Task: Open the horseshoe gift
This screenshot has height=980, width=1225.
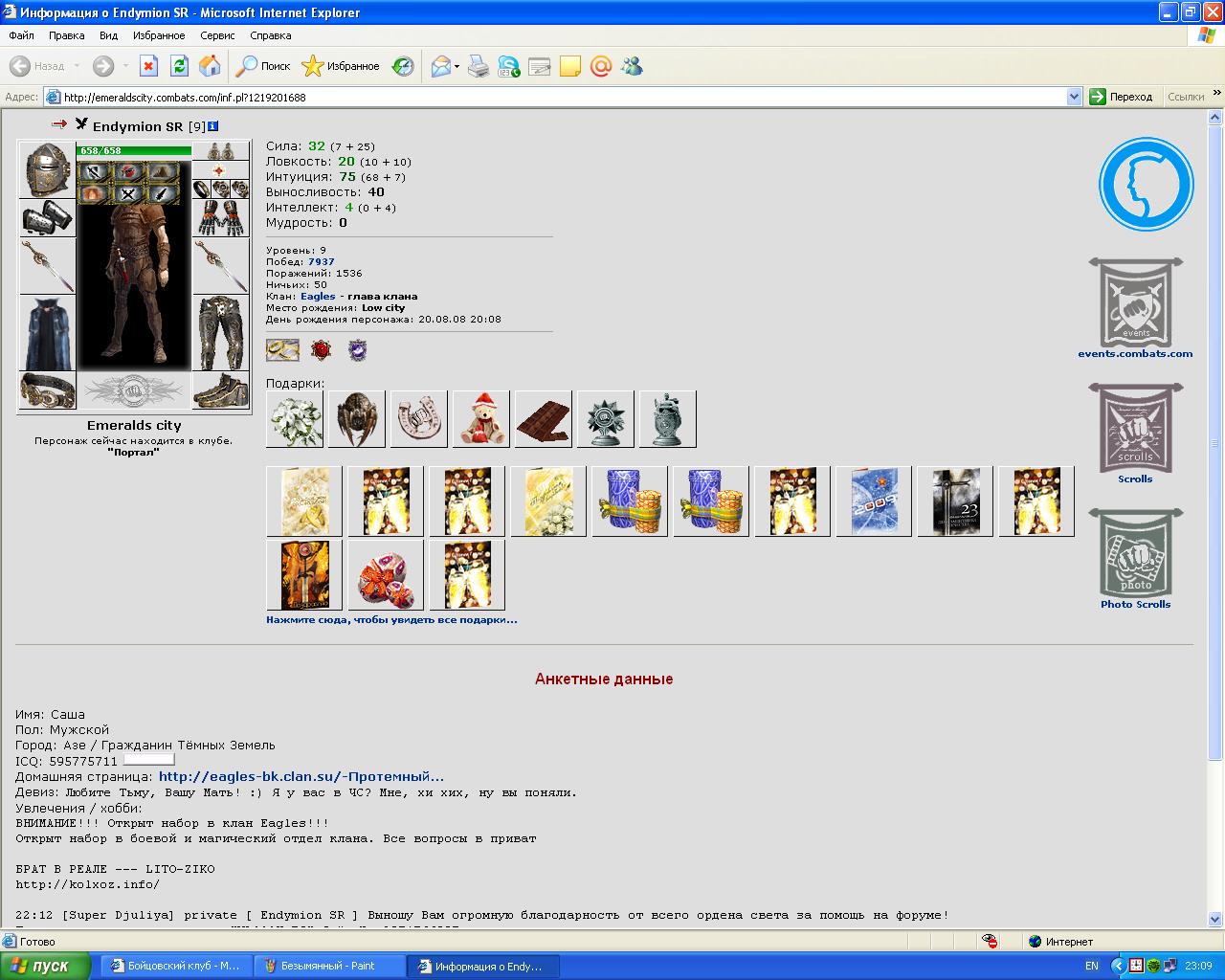Action: [x=419, y=419]
